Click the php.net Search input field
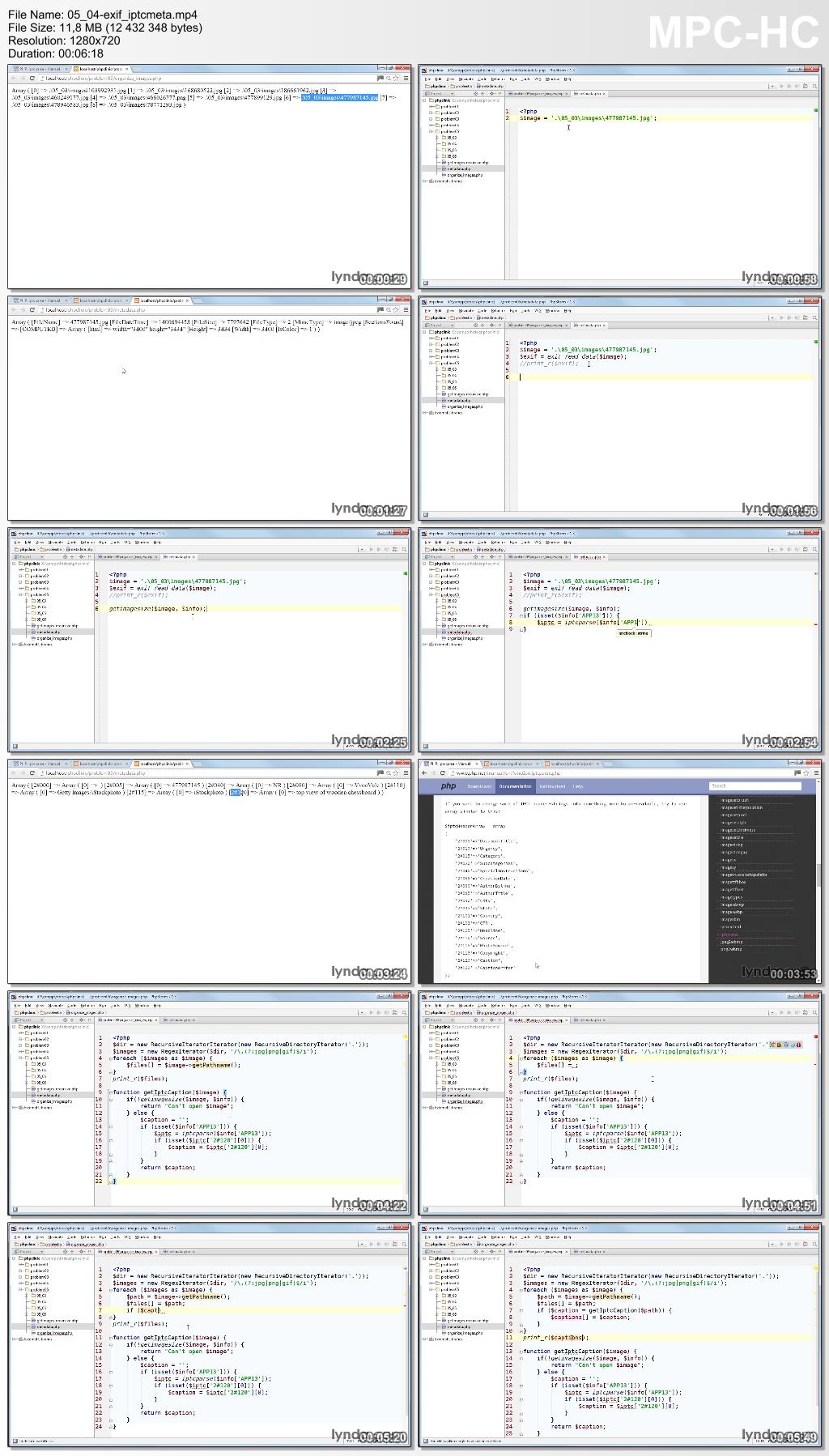 click(753, 786)
